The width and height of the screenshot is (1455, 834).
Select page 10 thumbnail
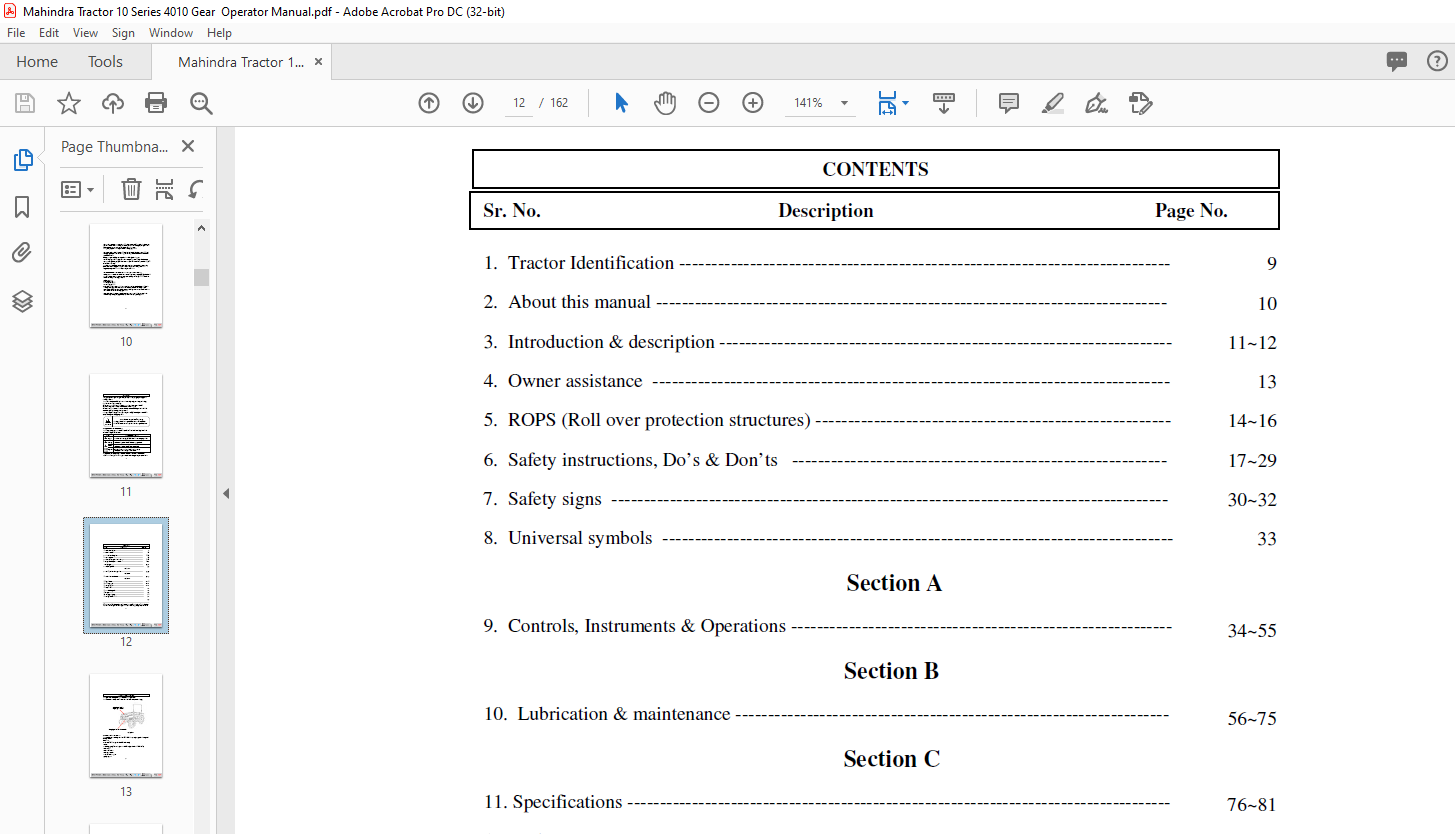(x=126, y=276)
